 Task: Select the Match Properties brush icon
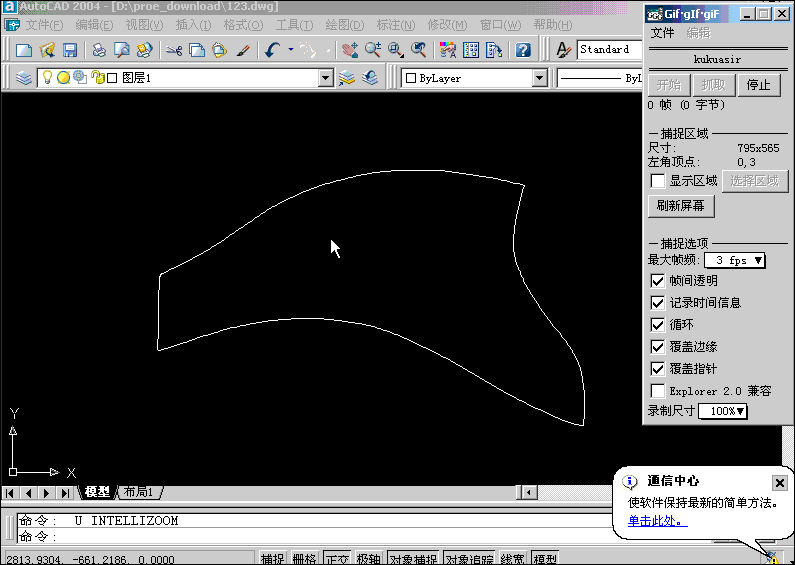[x=243, y=50]
